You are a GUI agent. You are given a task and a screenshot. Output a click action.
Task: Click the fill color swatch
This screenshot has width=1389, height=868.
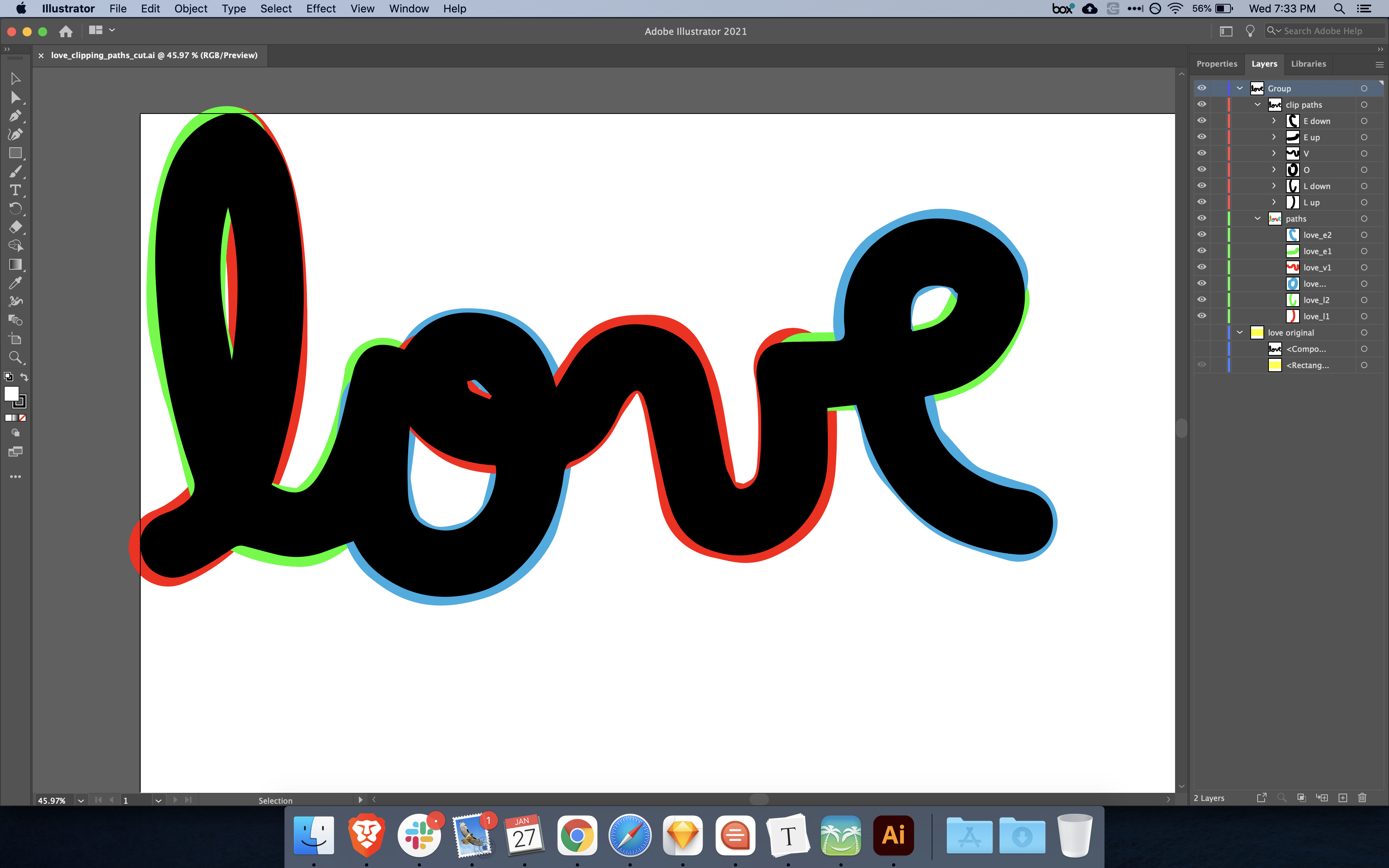tap(12, 394)
